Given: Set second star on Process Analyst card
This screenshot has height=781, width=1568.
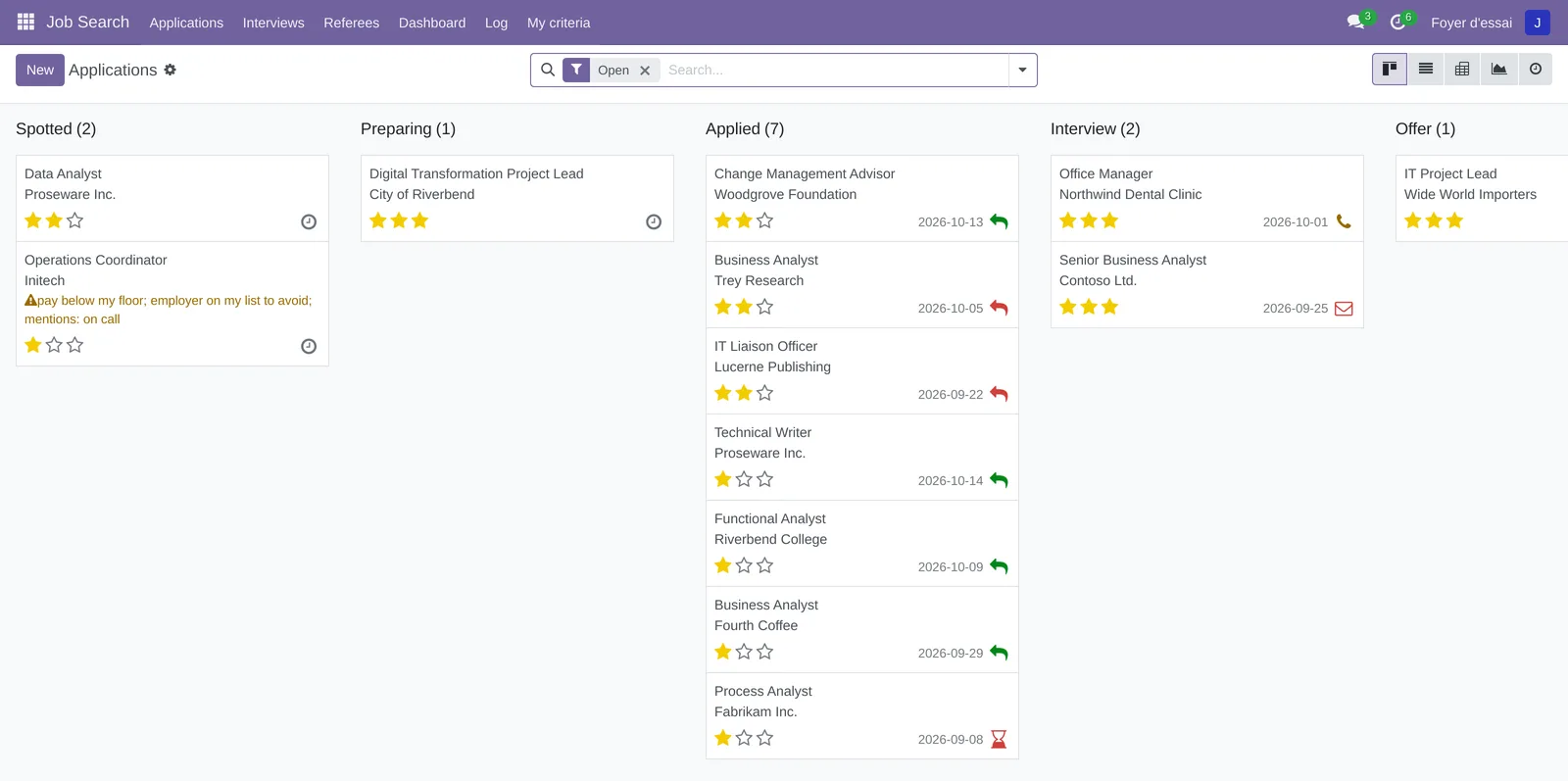Looking at the screenshot, I should 744,738.
